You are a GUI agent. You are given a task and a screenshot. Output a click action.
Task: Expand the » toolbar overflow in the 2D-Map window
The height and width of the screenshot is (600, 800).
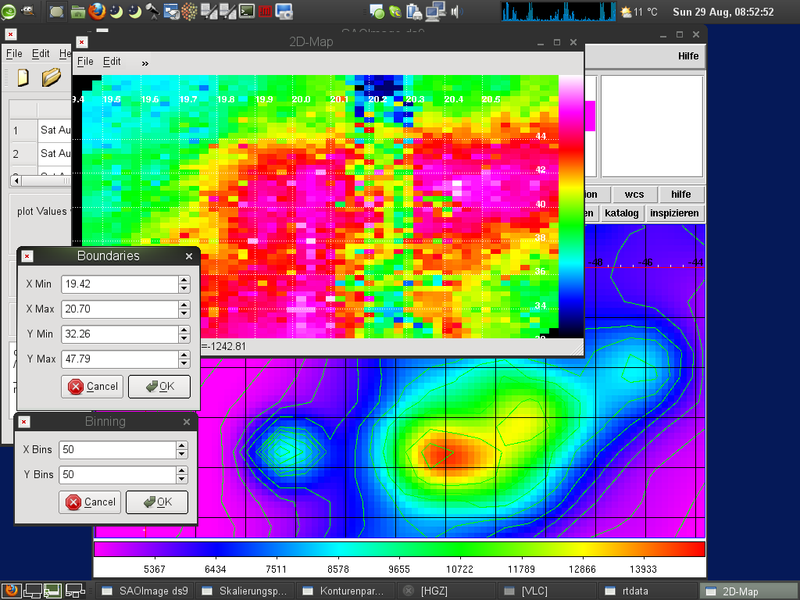(x=145, y=61)
